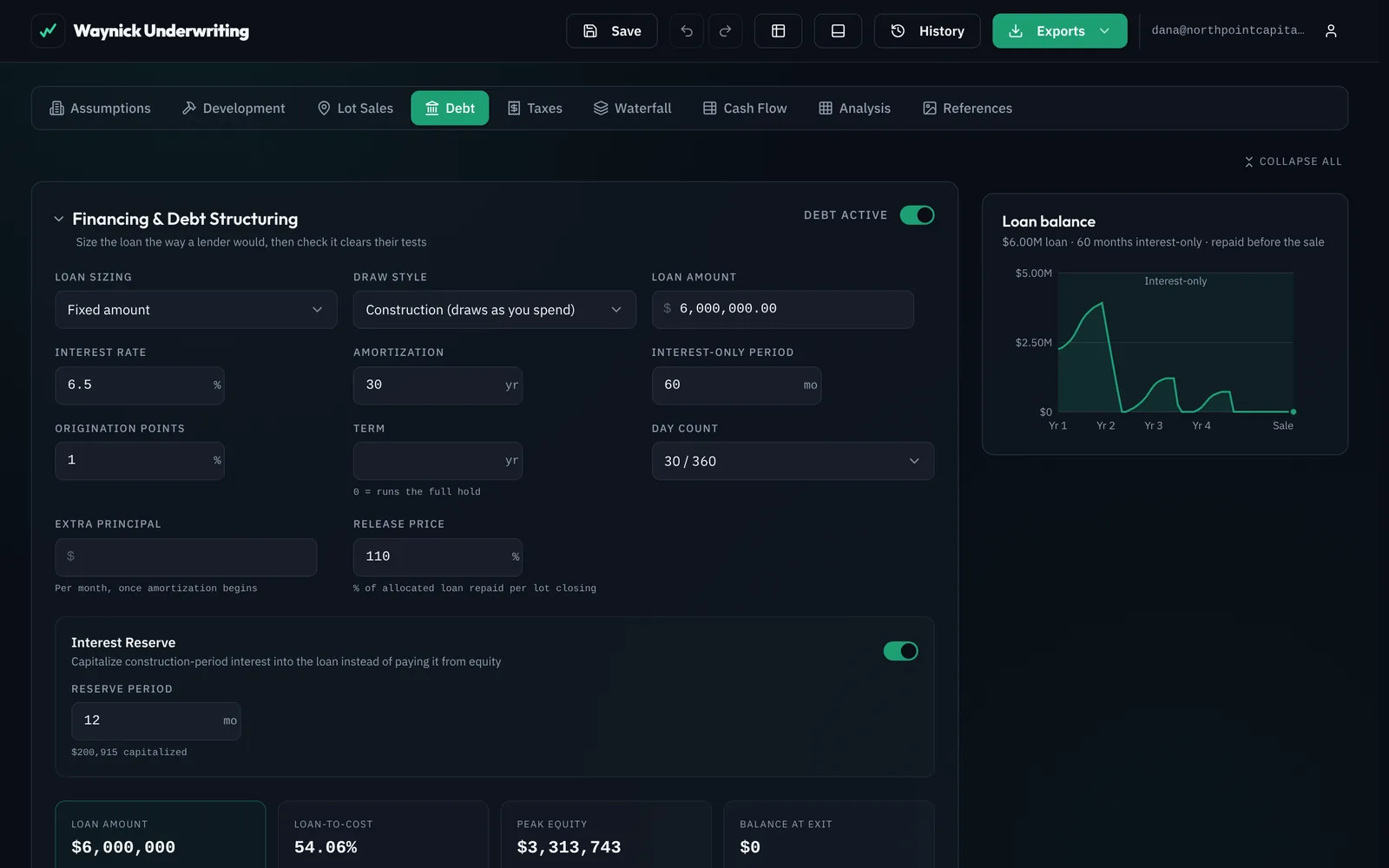Open the Analysis tab
Viewport: 1389px width, 868px height.
click(855, 108)
